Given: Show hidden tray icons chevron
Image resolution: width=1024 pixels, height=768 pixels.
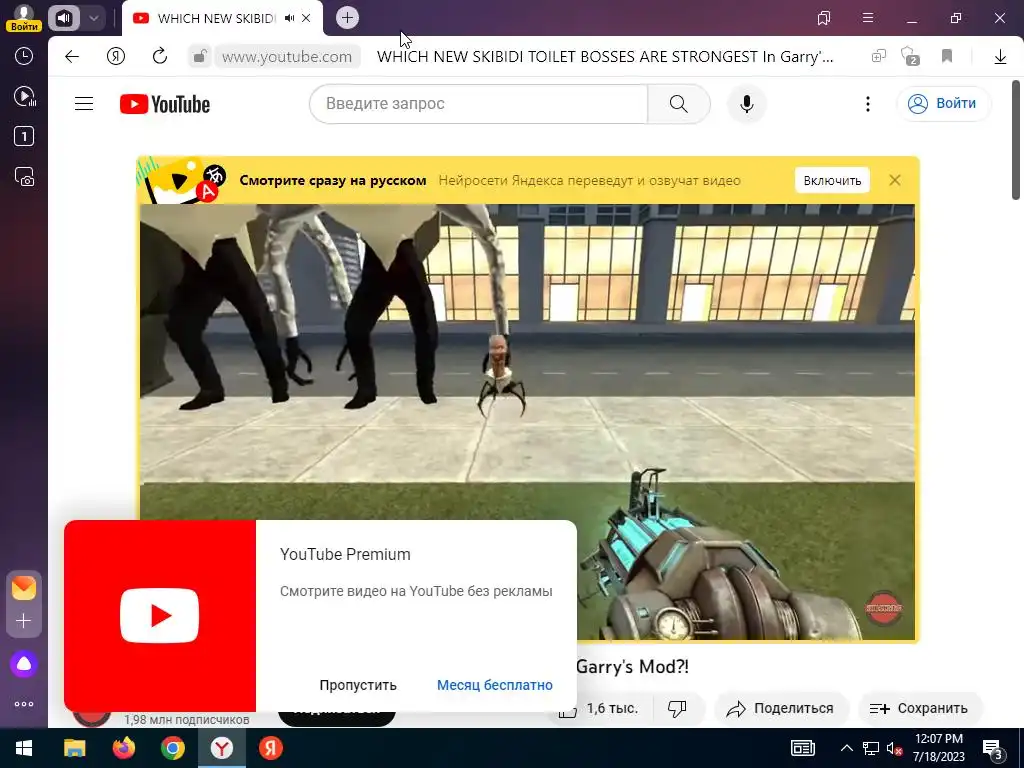Looking at the screenshot, I should [846, 748].
